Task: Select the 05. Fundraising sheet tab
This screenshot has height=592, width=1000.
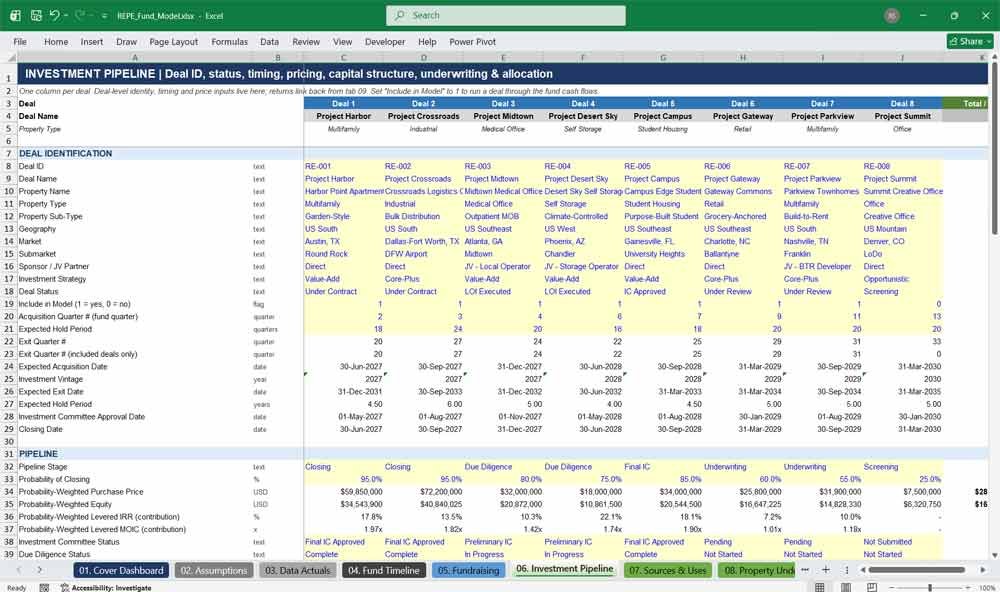Action: [468, 570]
